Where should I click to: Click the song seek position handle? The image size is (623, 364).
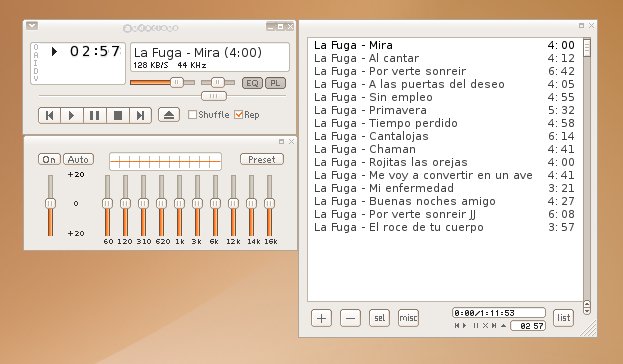(214, 96)
